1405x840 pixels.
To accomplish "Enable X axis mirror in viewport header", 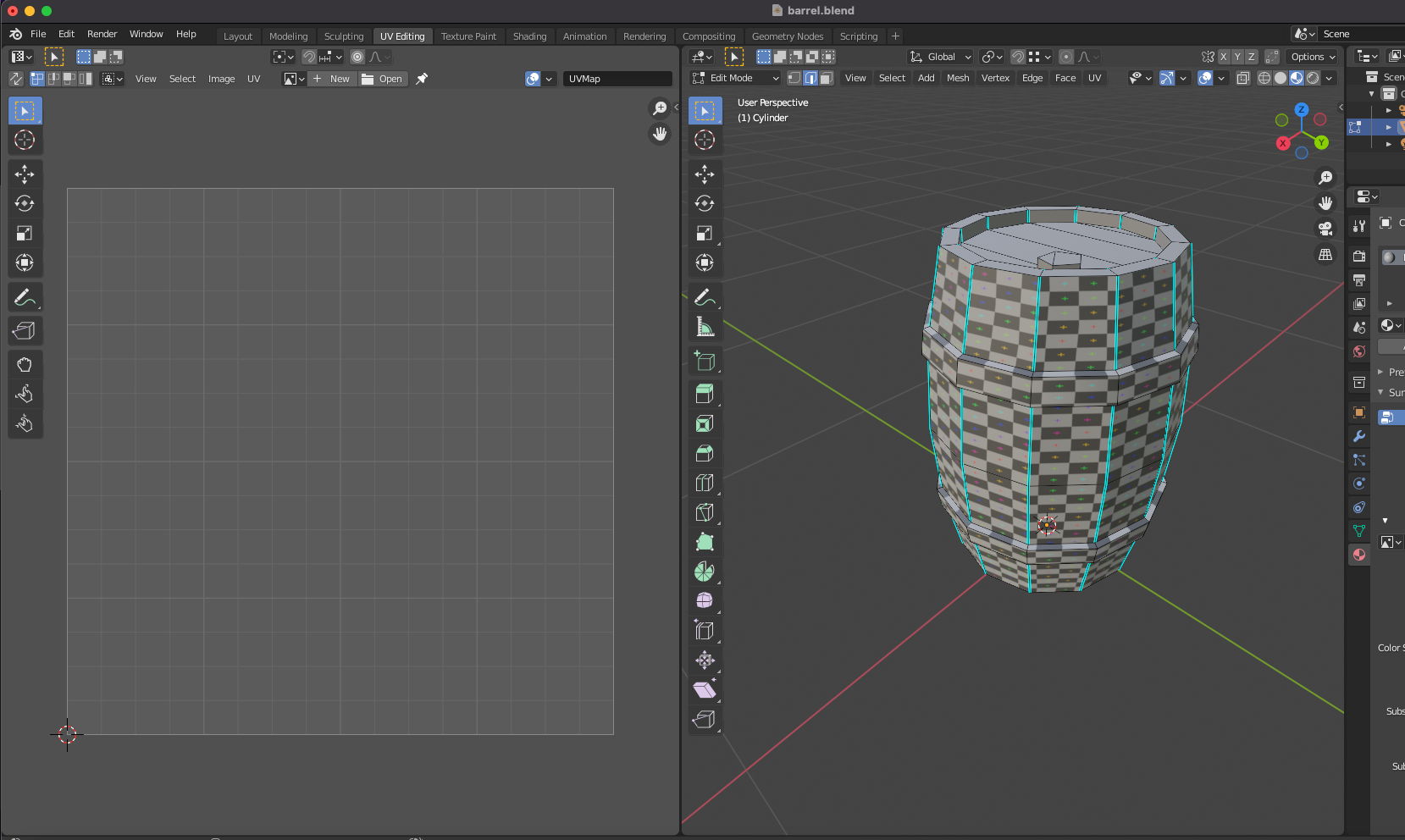I will tap(1224, 57).
